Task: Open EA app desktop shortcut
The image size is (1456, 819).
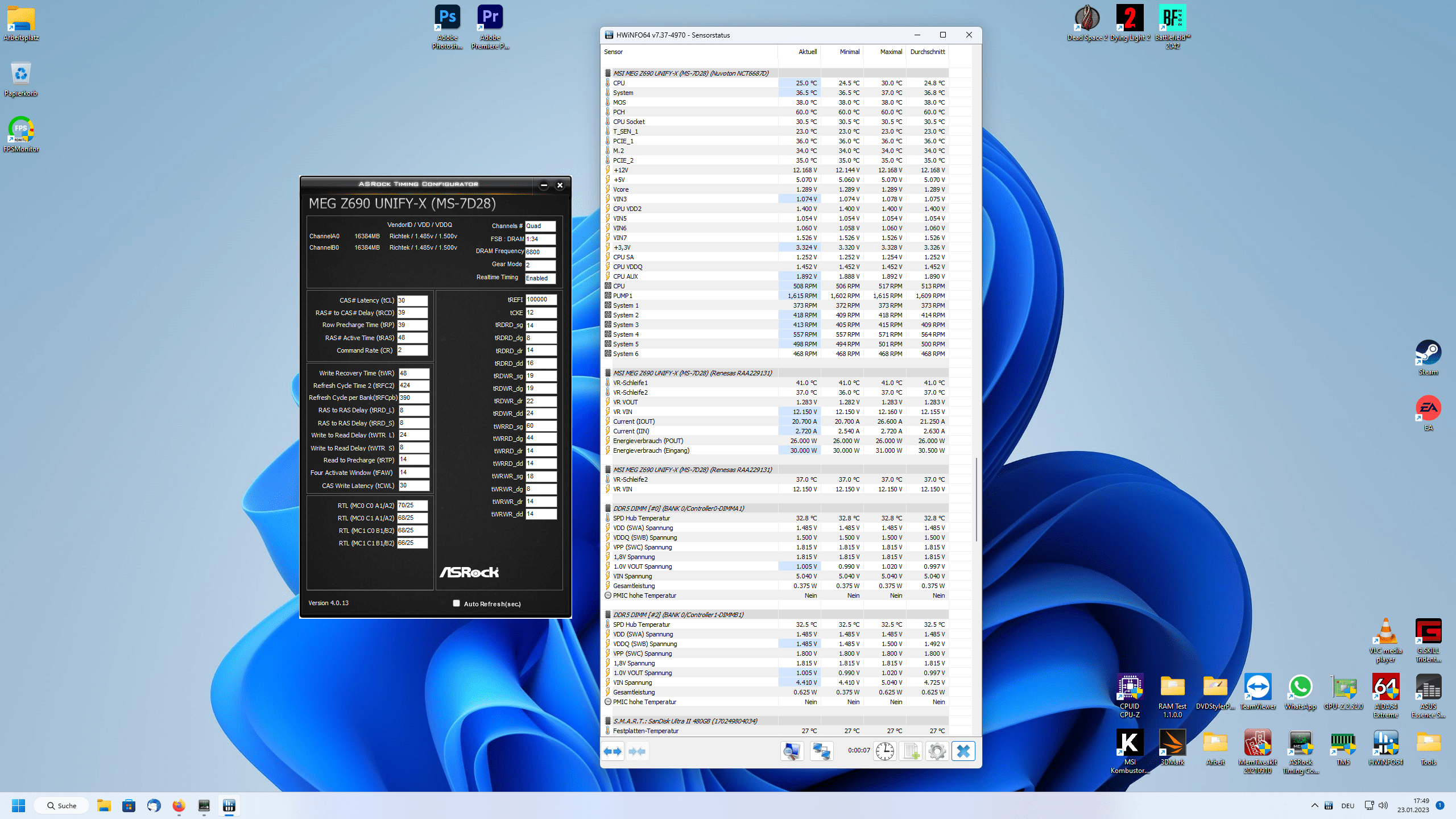Action: pyautogui.click(x=1428, y=413)
